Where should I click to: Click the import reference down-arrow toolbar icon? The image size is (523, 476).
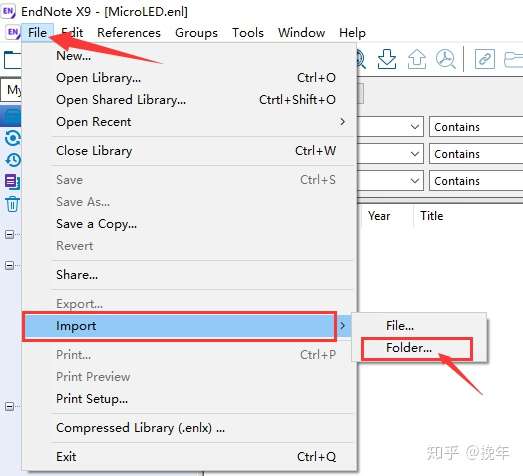[x=387, y=59]
